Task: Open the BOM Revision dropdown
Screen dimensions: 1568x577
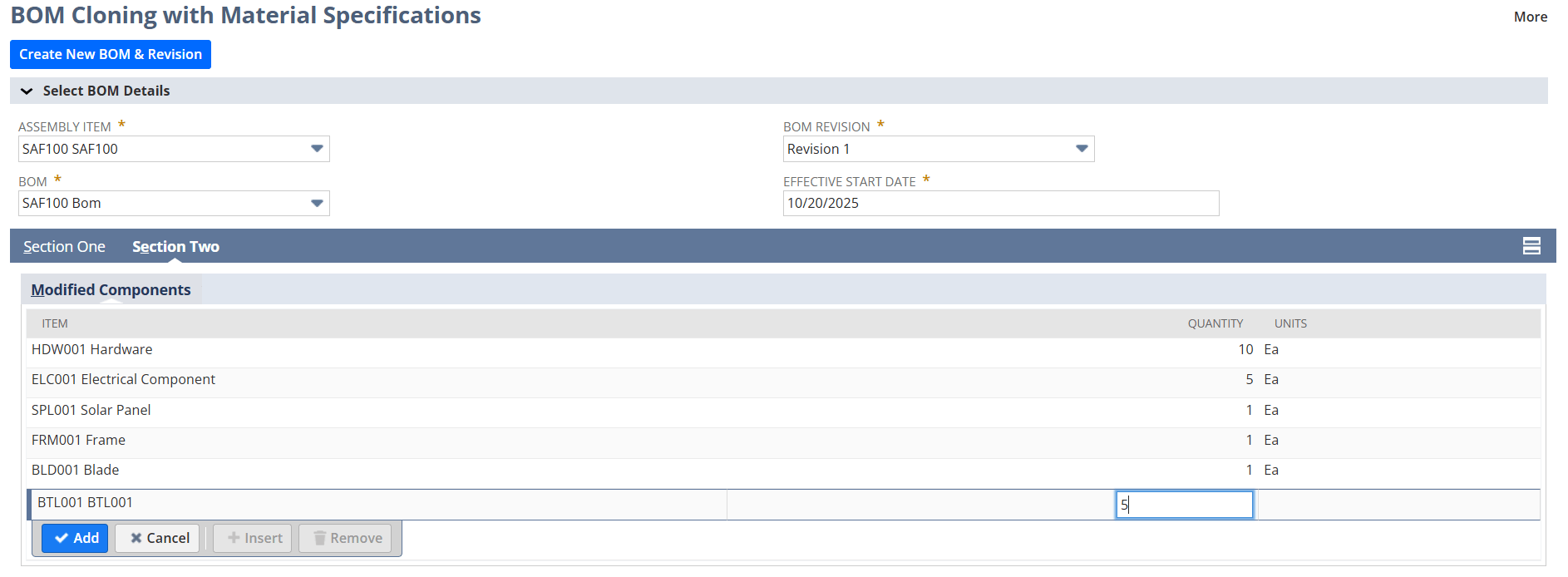Action: [x=1081, y=149]
